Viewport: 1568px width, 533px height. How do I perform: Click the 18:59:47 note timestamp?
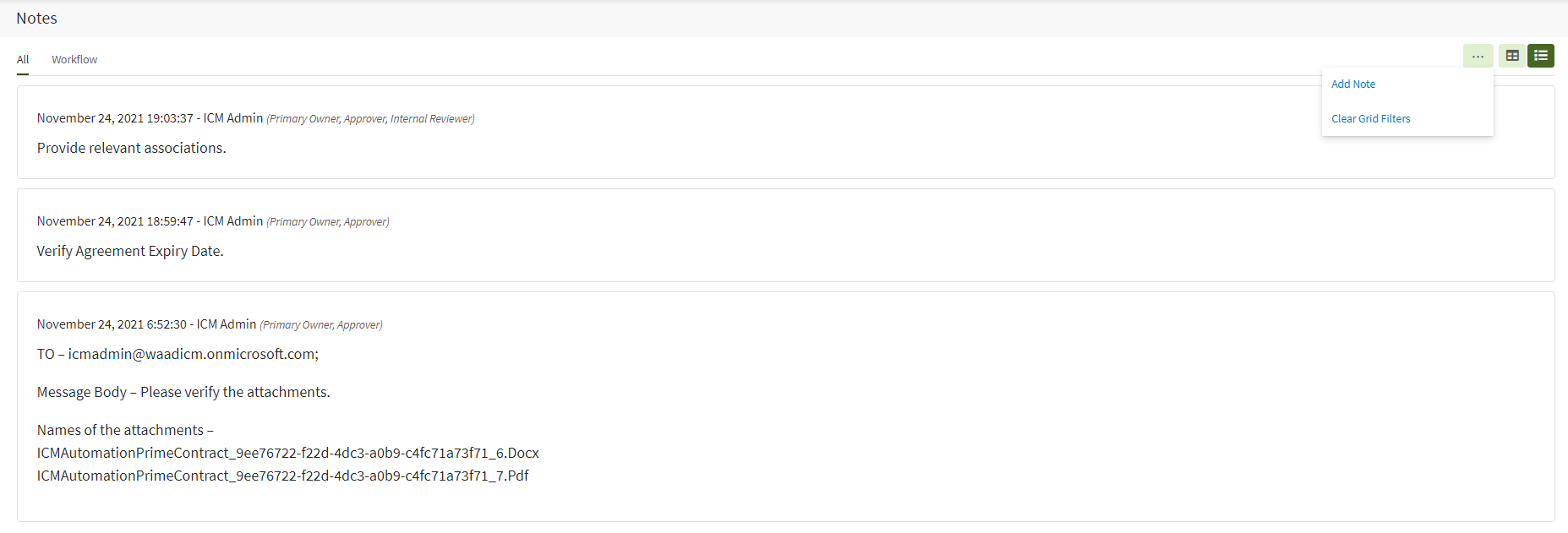click(x=115, y=221)
